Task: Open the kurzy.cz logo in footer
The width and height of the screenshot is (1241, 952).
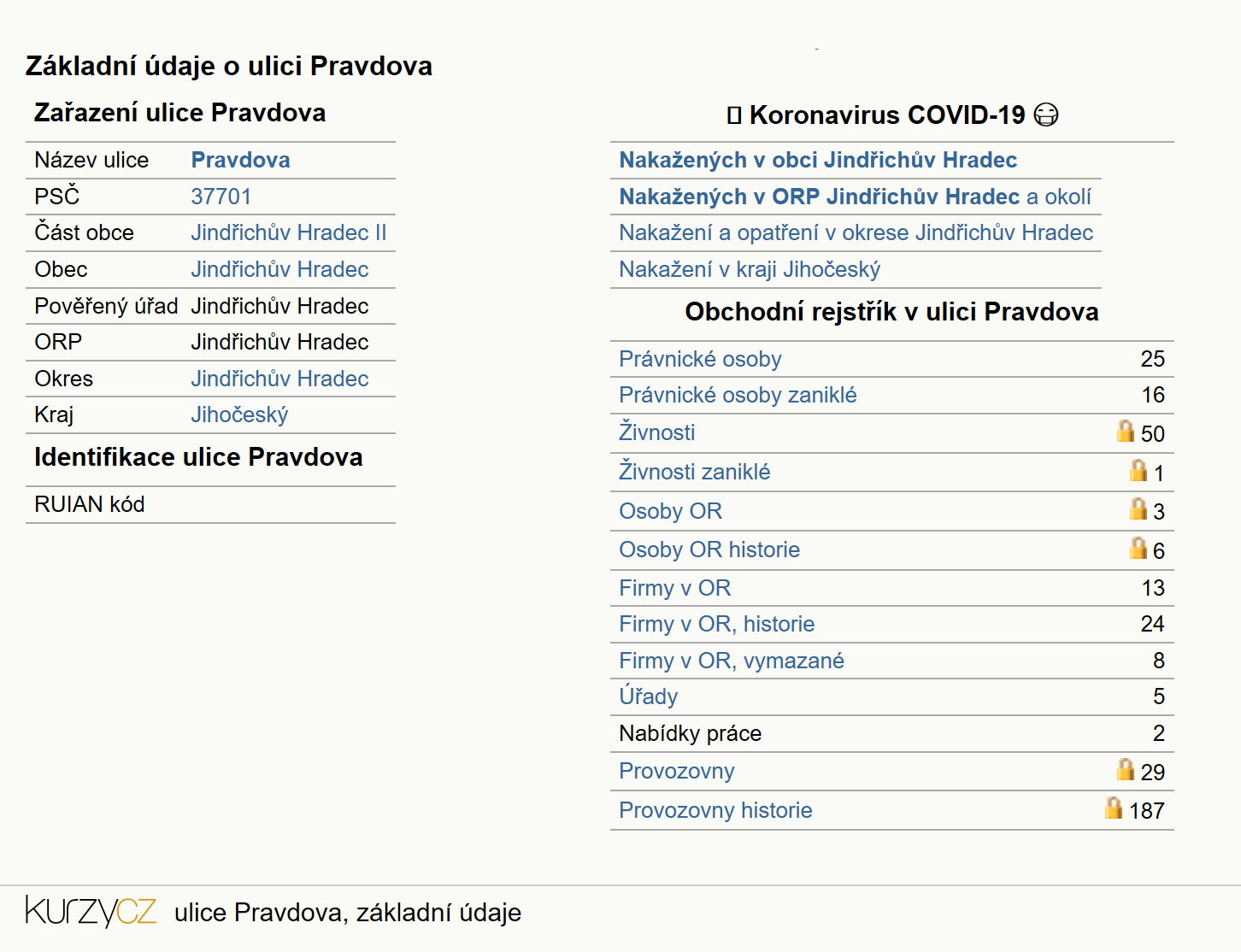Action: (x=91, y=911)
